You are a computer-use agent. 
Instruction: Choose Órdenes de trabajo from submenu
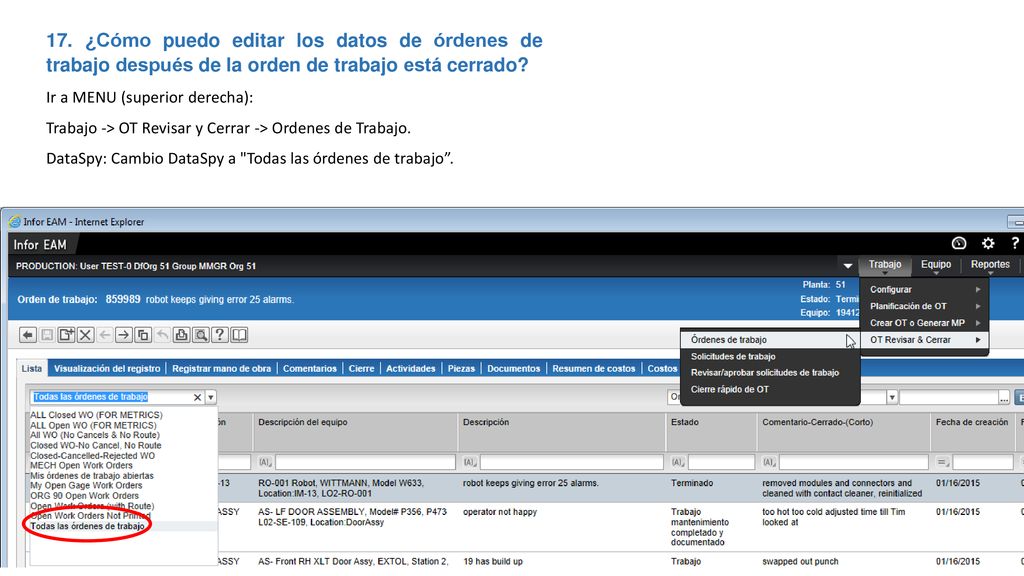point(770,340)
